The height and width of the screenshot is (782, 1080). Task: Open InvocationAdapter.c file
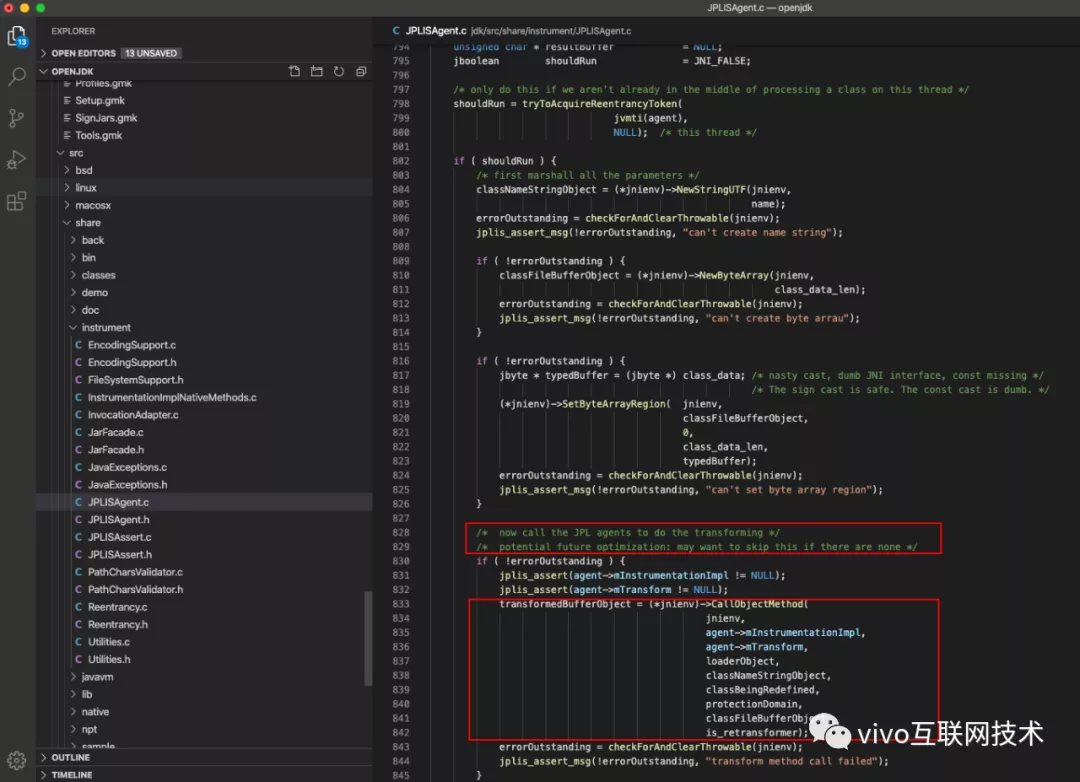click(x=133, y=415)
